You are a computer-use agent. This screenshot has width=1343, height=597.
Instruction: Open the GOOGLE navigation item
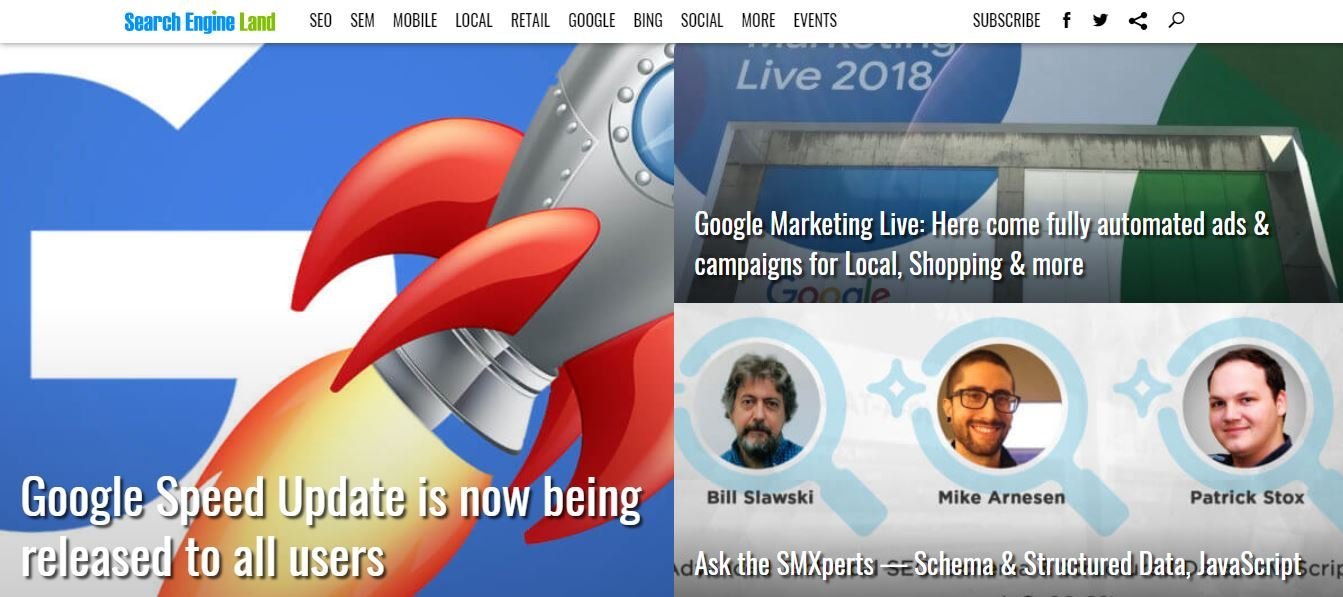(x=591, y=21)
